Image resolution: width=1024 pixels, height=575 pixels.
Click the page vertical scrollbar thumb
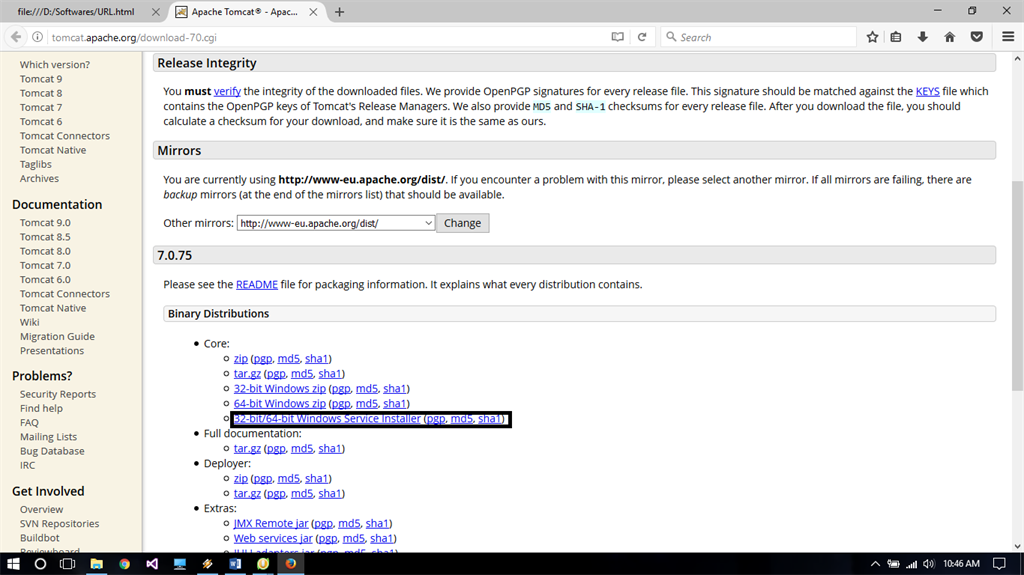pyautogui.click(x=1017, y=285)
